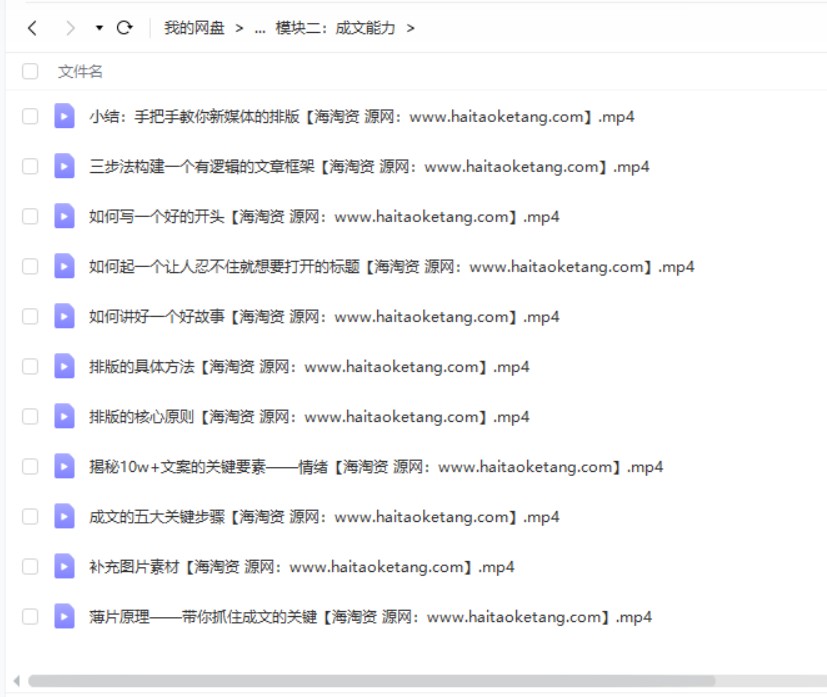827x697 pixels.
Task: Click the arrow after 我的网盘 breadcrumb
Action: [239, 28]
